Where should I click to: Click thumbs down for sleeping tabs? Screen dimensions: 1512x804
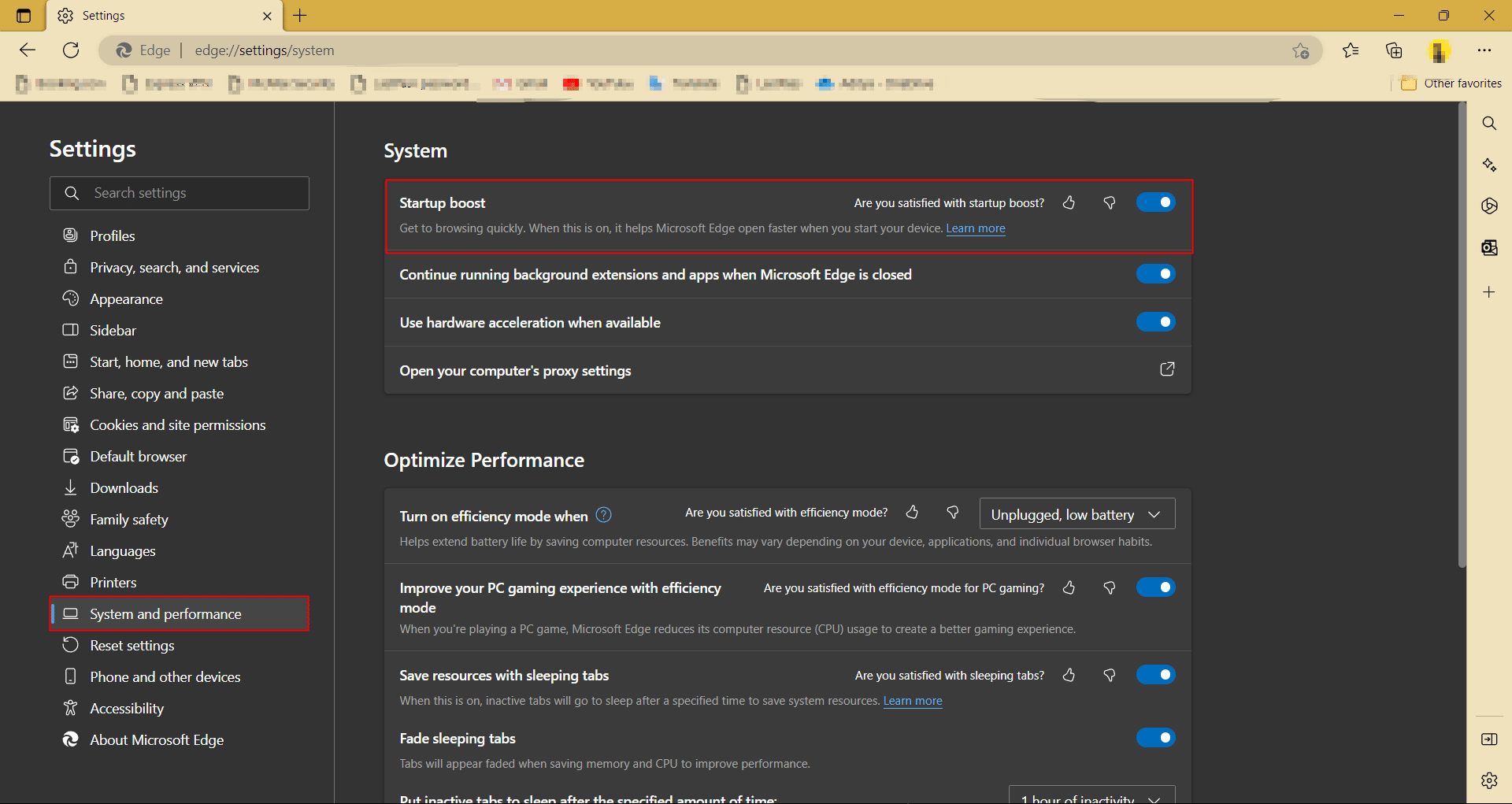[1110, 676]
